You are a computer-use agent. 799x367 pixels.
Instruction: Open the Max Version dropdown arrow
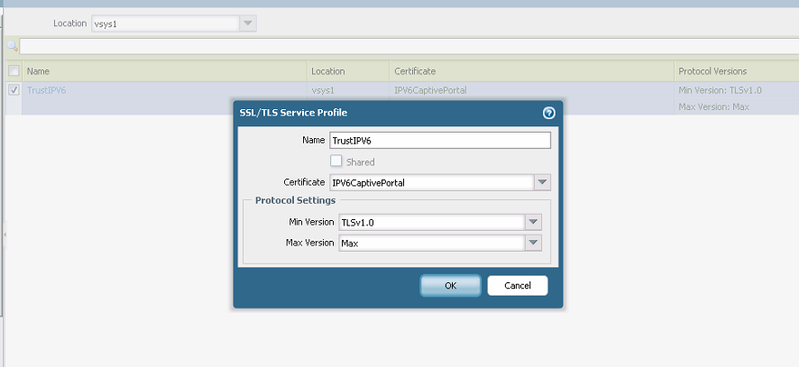[x=533, y=243]
